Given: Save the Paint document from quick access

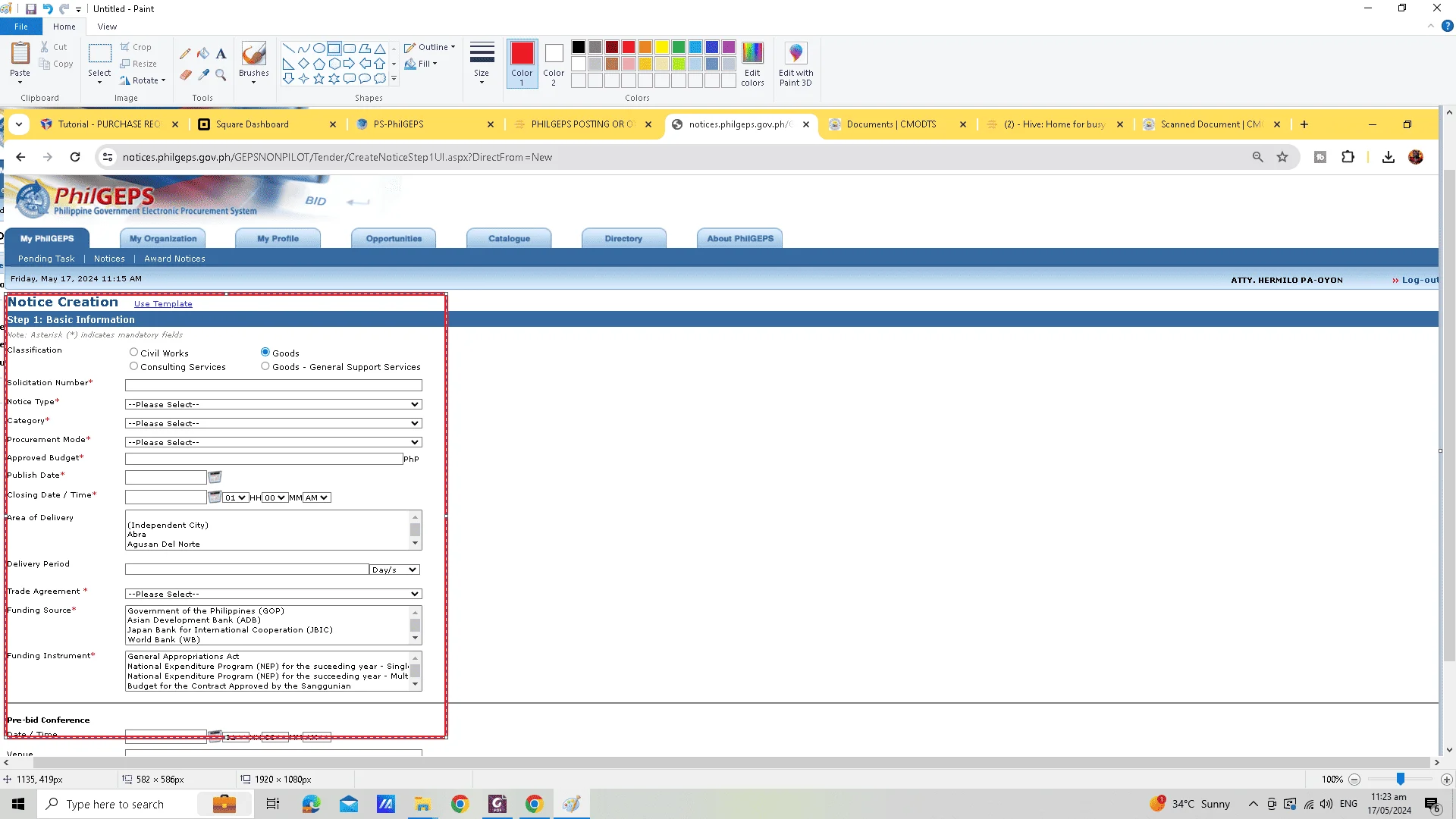Looking at the screenshot, I should pyautogui.click(x=31, y=9).
